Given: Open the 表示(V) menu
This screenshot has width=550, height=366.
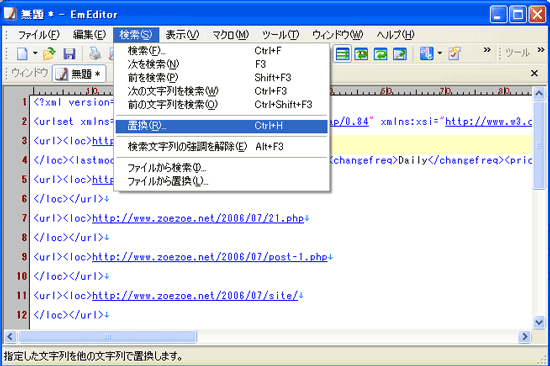Looking at the screenshot, I should pyautogui.click(x=182, y=35).
